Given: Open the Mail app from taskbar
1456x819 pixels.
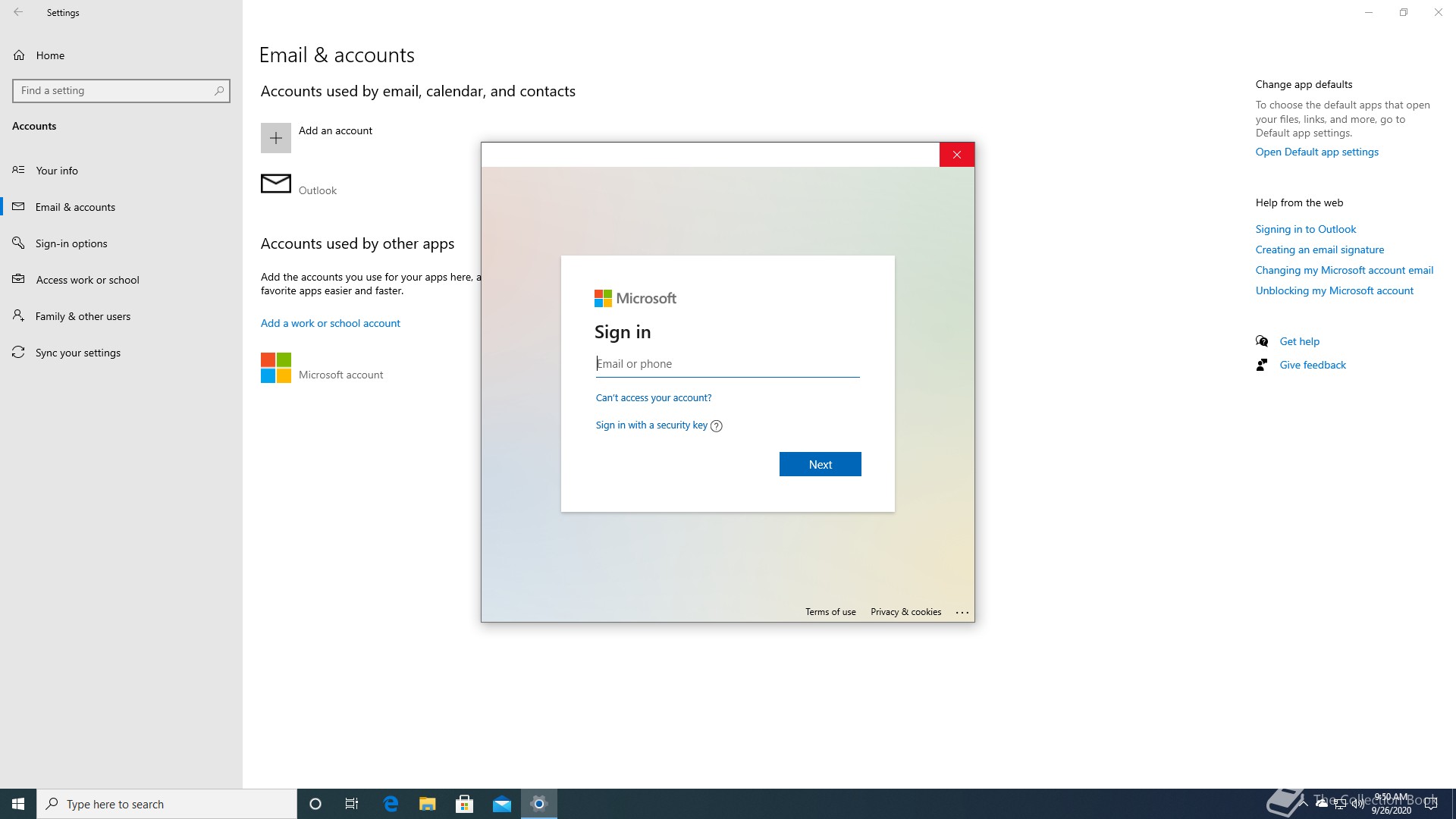Looking at the screenshot, I should coord(502,804).
